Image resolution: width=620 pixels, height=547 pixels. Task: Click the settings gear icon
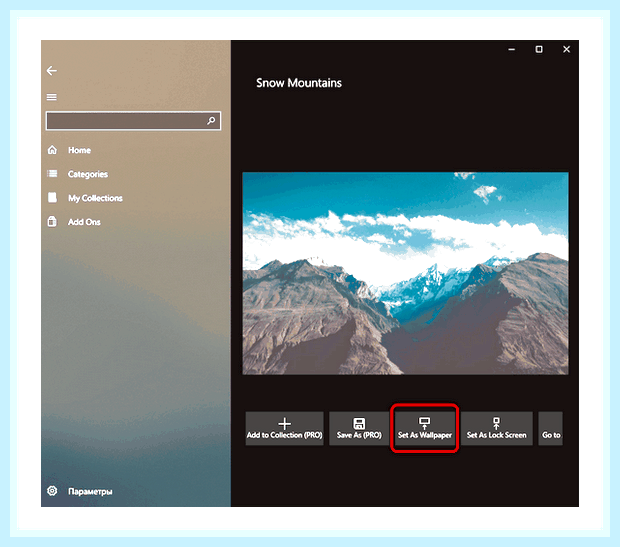(x=52, y=491)
